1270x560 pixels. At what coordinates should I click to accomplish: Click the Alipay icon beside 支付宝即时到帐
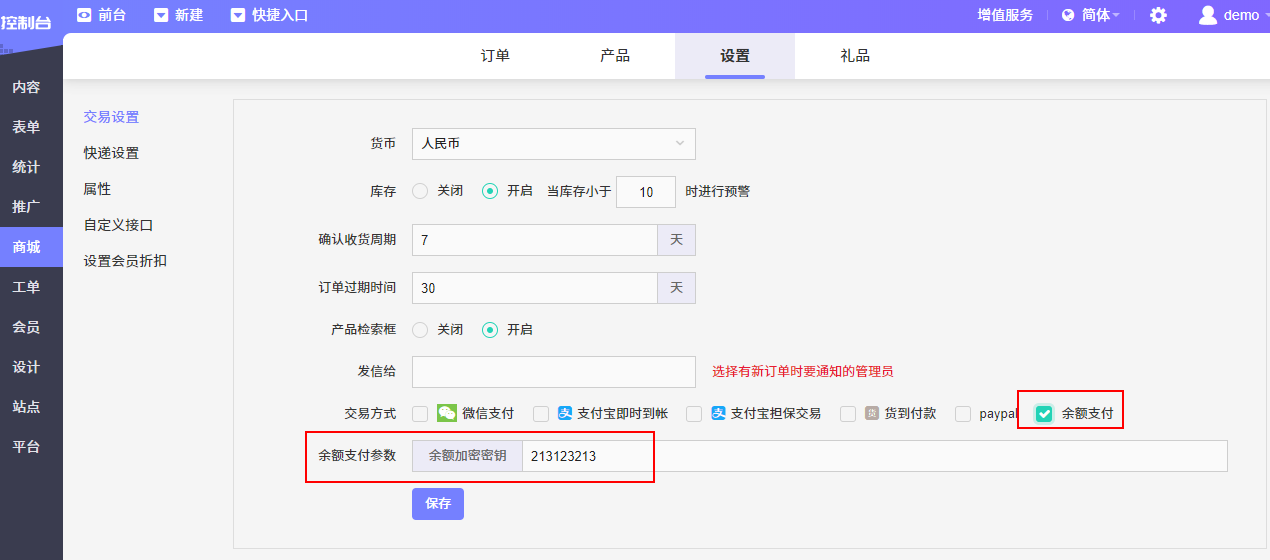(x=565, y=413)
